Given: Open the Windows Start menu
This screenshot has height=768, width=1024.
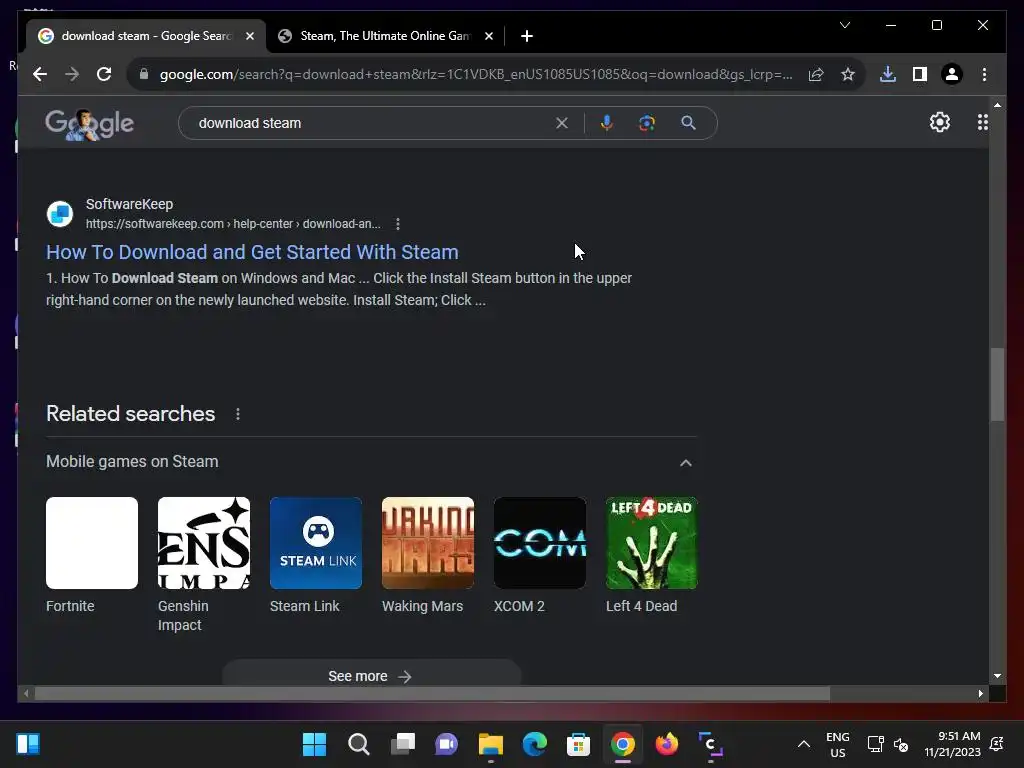Looking at the screenshot, I should click(x=314, y=744).
